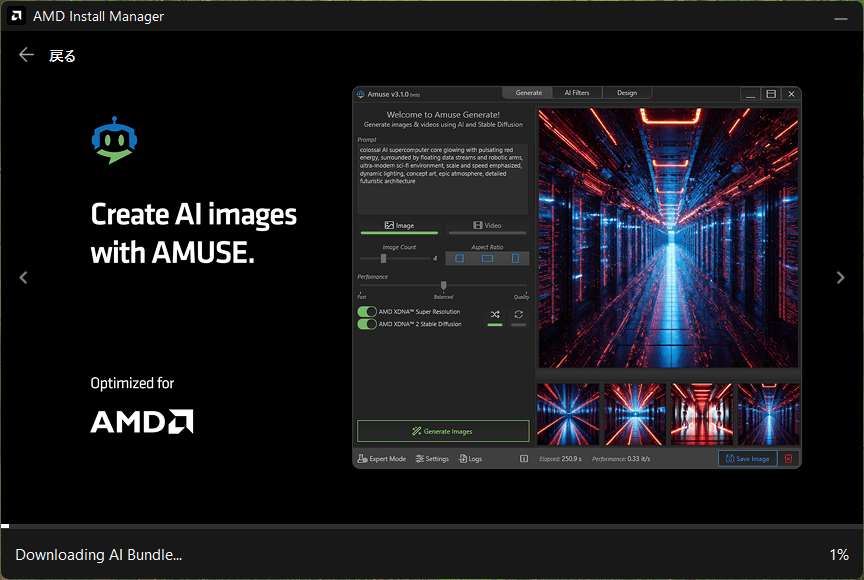Switch to the AI Filters tab
Image resolution: width=864 pixels, height=580 pixels.
coord(577,93)
